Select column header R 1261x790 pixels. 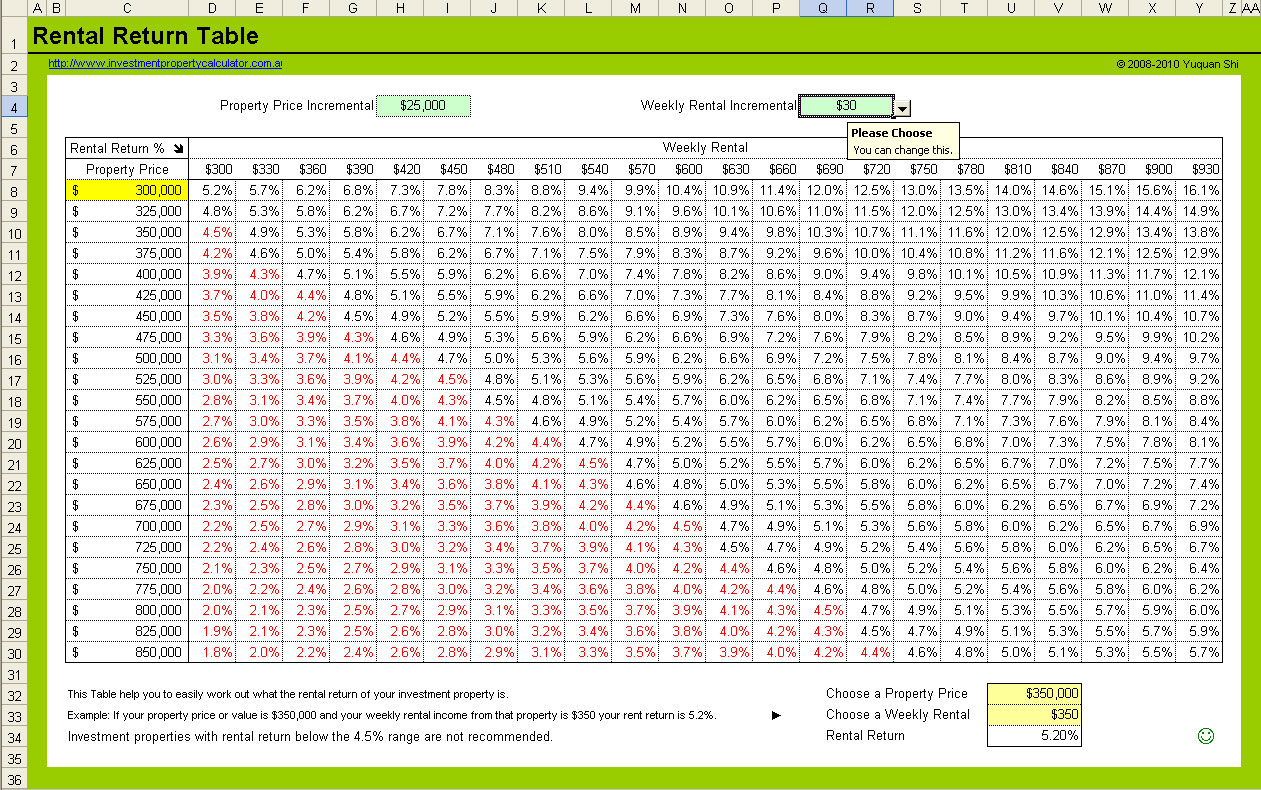click(870, 8)
